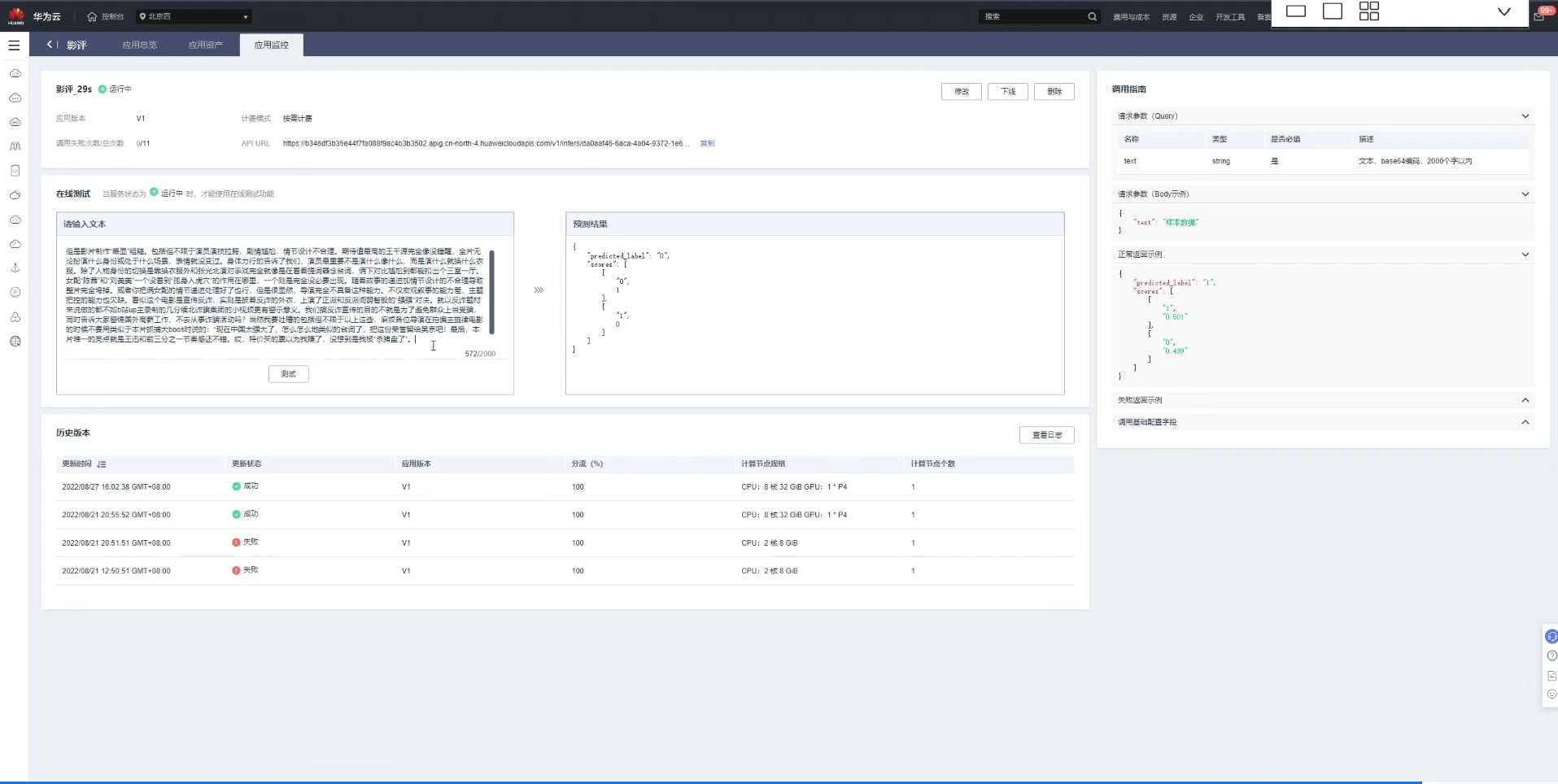Open the 资源 menu

[1169, 17]
